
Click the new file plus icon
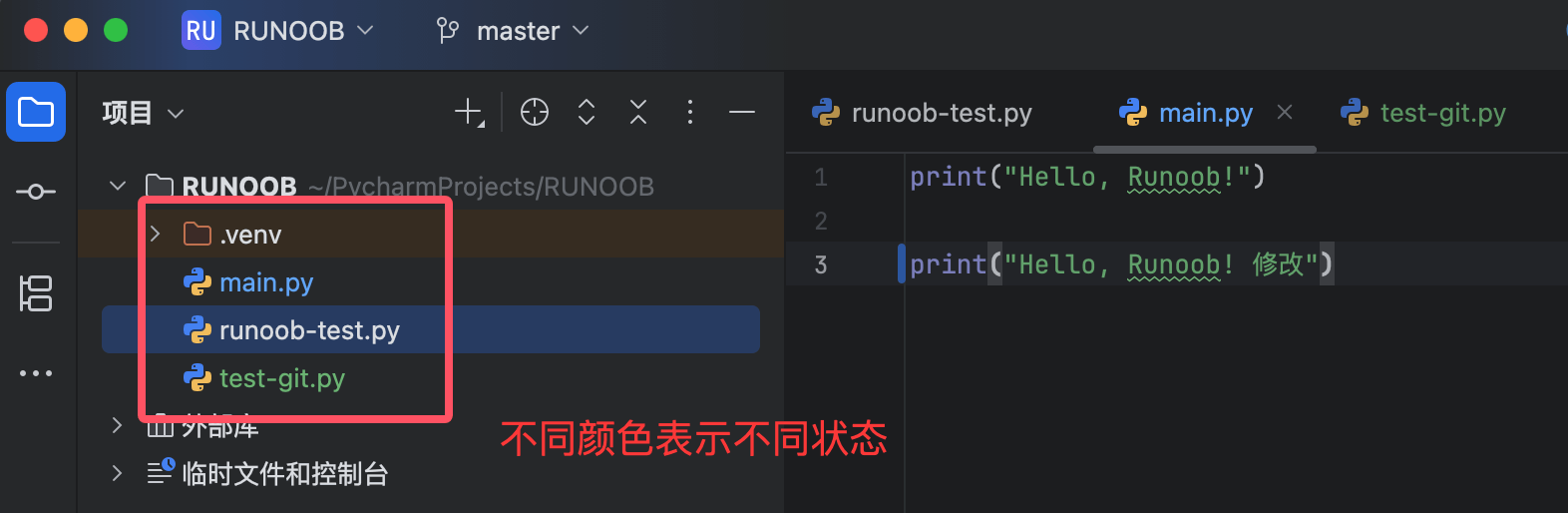click(469, 112)
